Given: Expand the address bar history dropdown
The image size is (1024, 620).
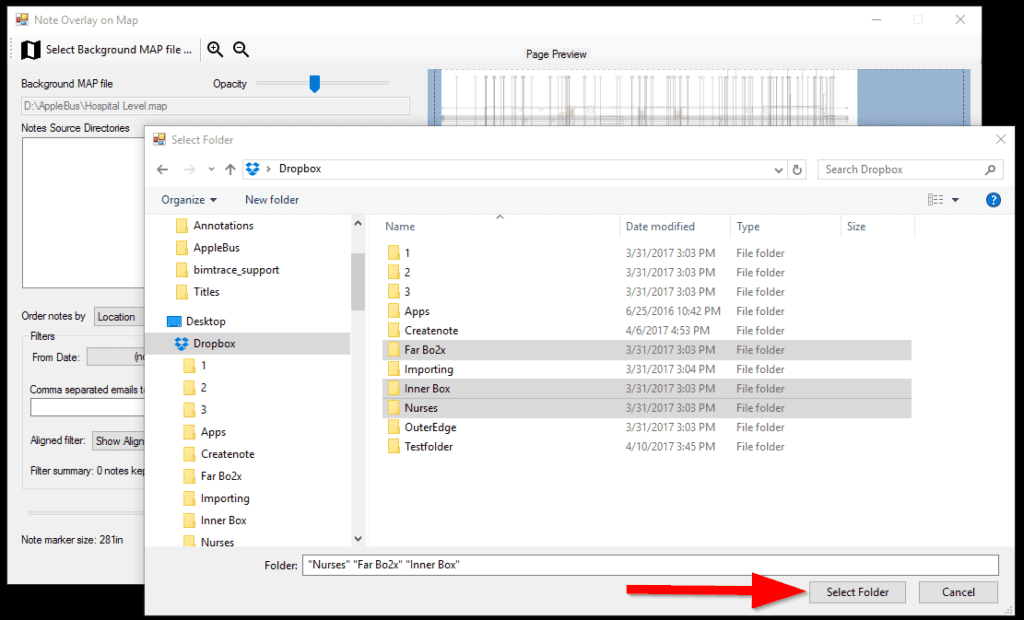Looking at the screenshot, I should (x=779, y=170).
